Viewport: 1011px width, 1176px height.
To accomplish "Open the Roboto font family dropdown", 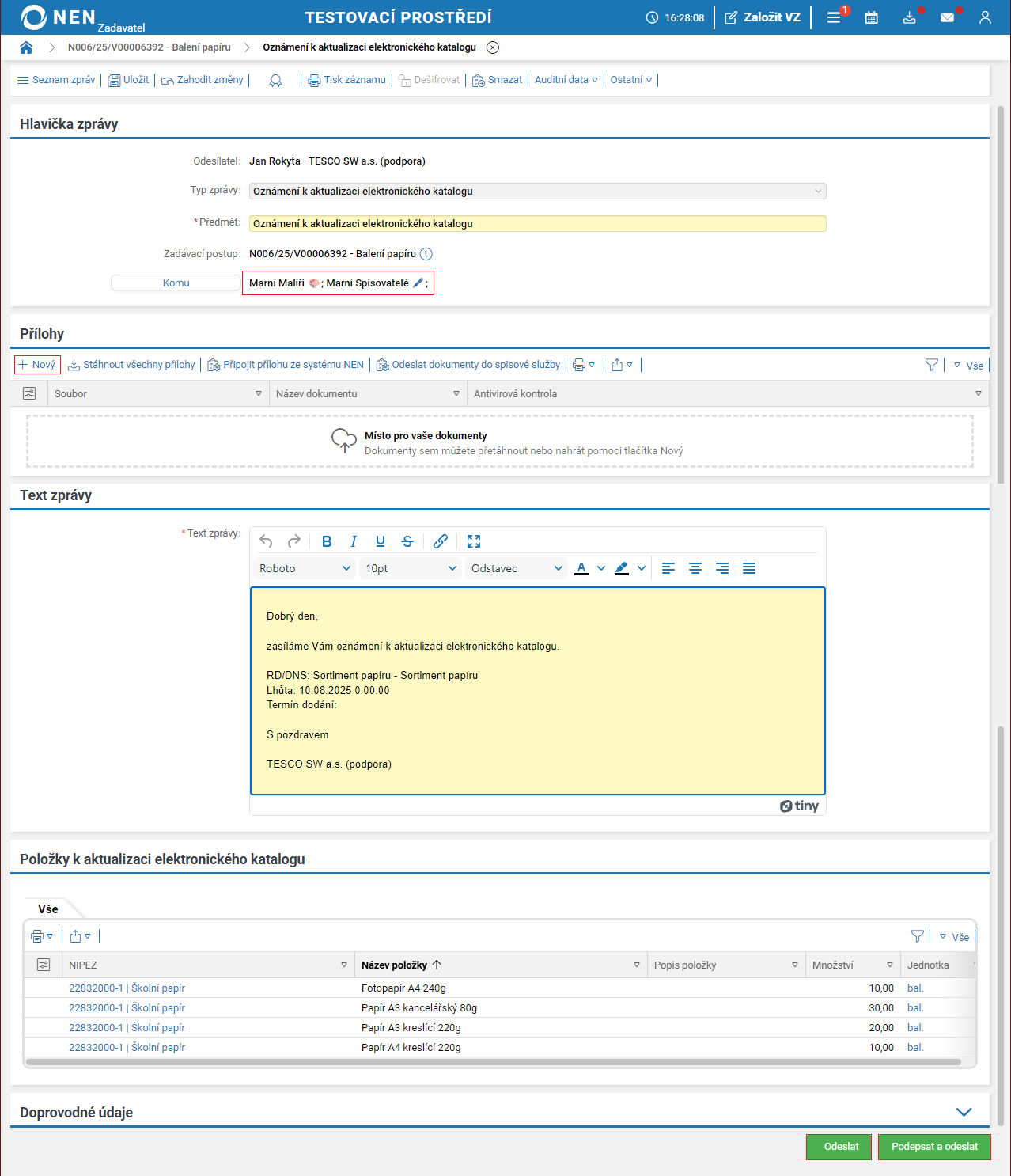I will pos(305,568).
